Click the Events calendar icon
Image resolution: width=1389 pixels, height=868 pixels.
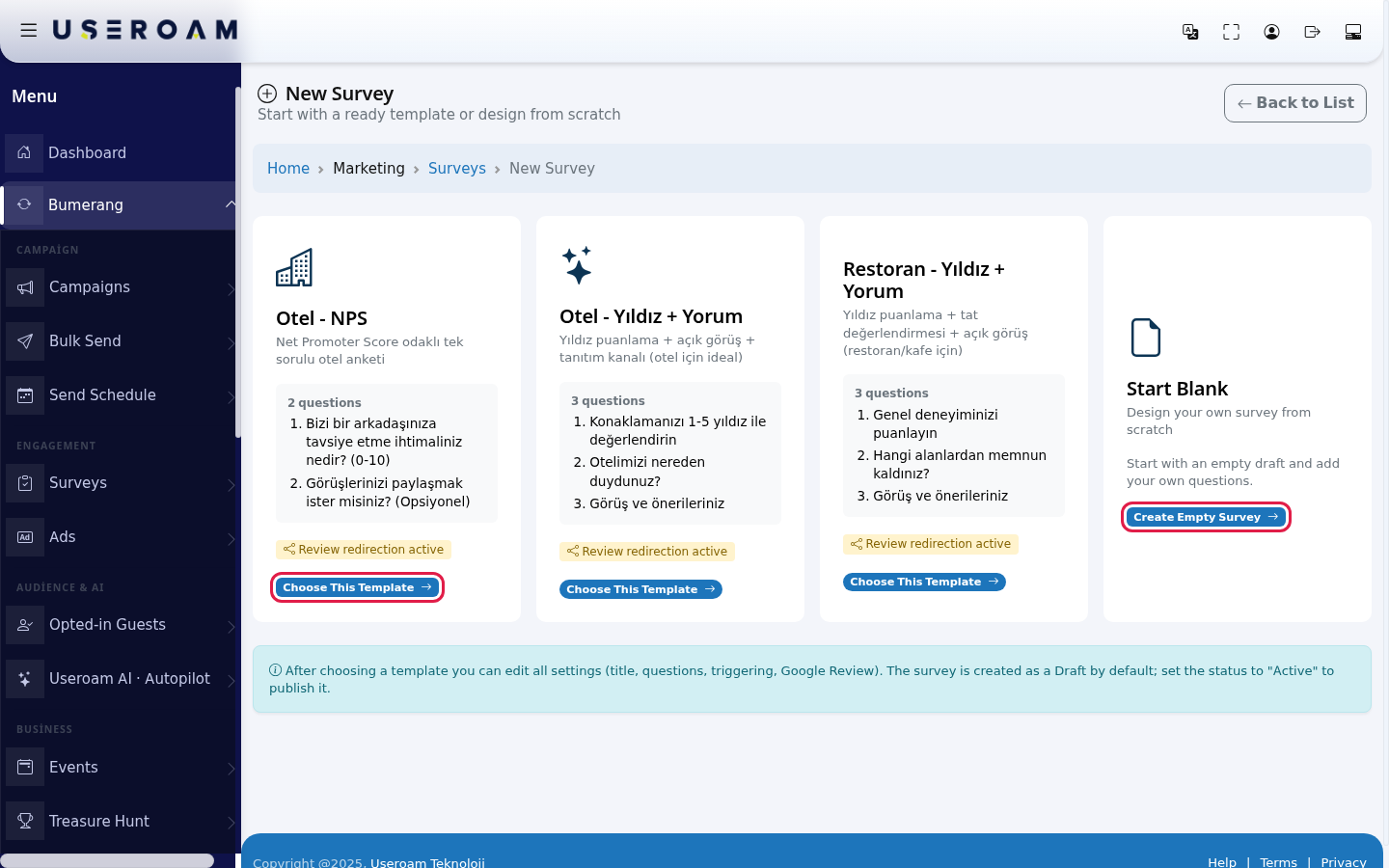coord(25,768)
